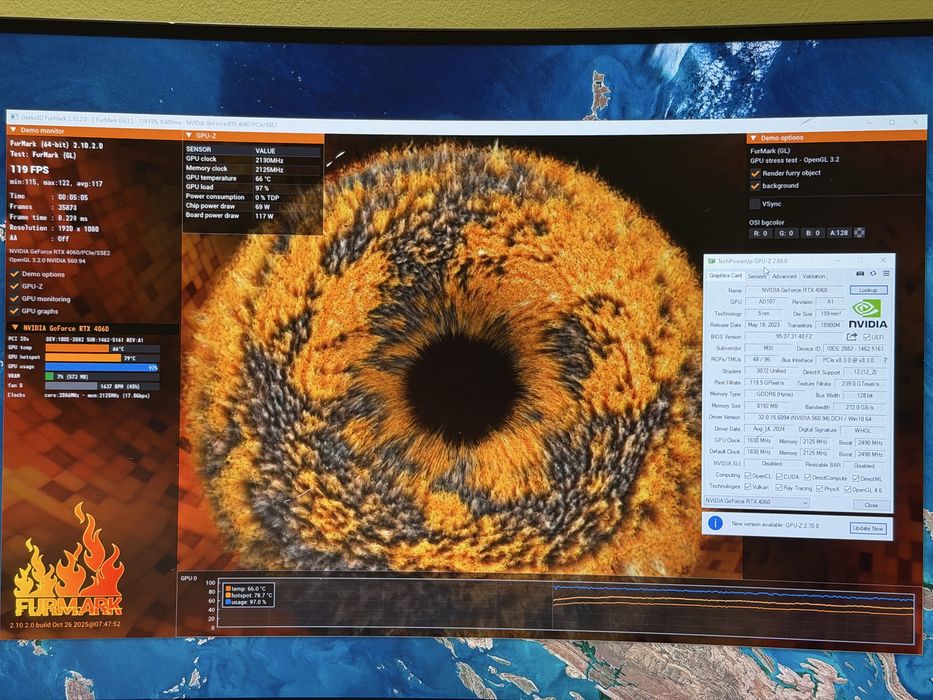
Task: Toggle the PhysX checkbox in GPU-Z
Action: click(819, 489)
